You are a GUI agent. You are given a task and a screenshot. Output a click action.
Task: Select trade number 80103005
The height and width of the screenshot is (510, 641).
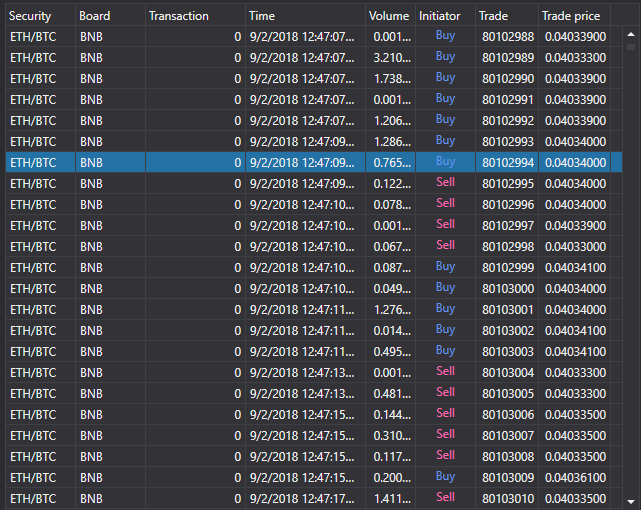click(508, 394)
